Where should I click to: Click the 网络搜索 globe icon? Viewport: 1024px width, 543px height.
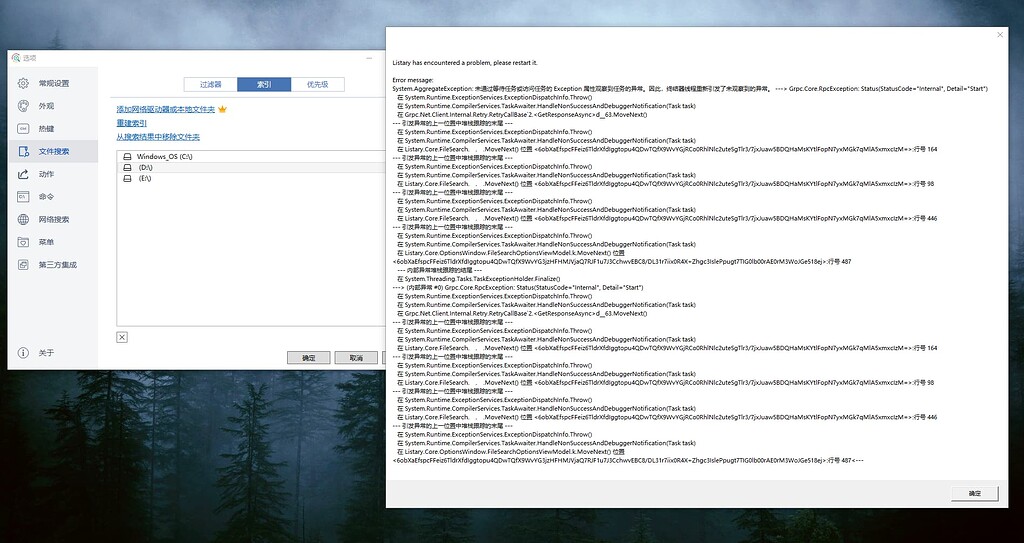pyautogui.click(x=23, y=220)
